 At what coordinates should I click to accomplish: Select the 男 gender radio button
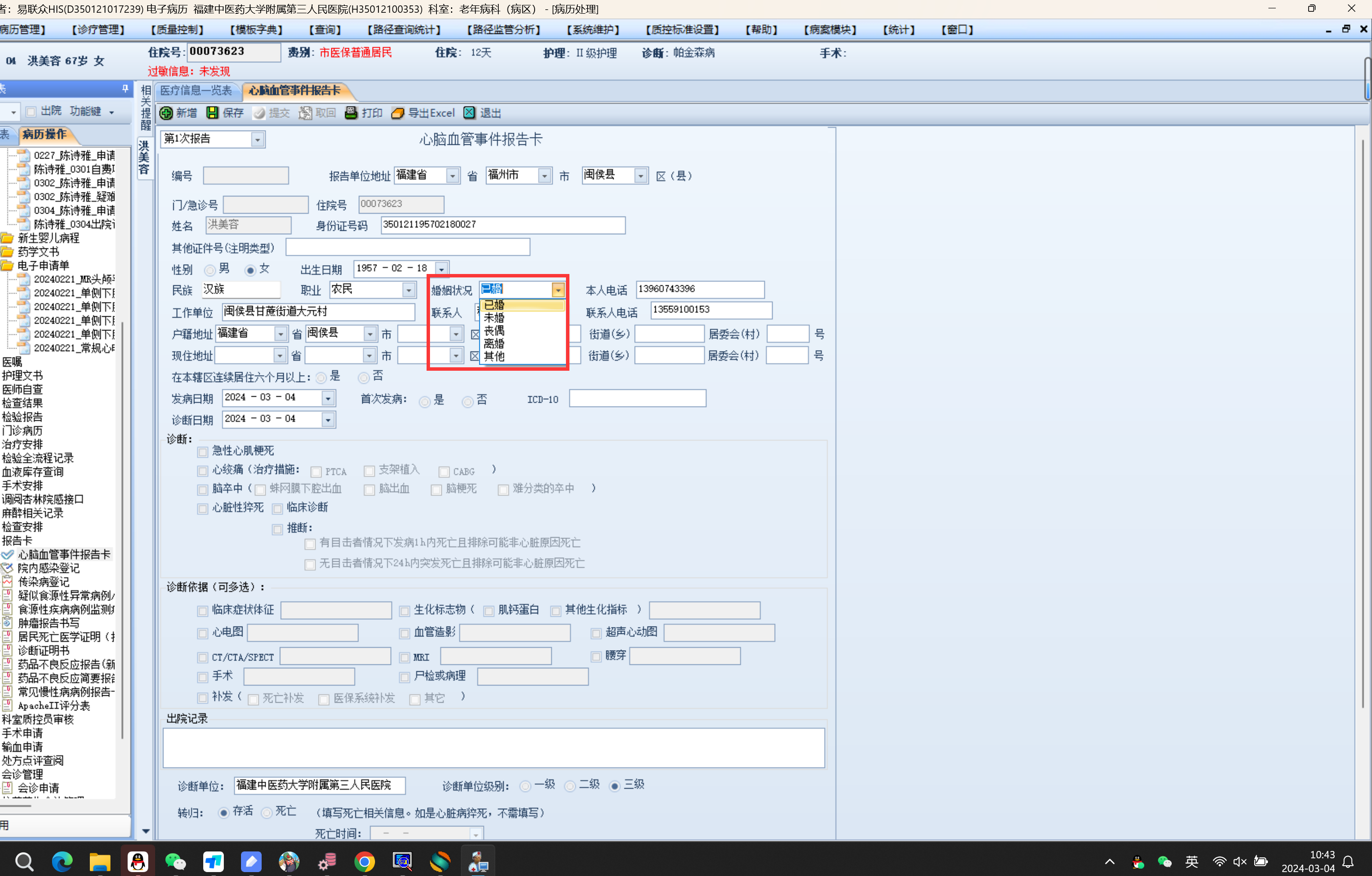coord(210,270)
